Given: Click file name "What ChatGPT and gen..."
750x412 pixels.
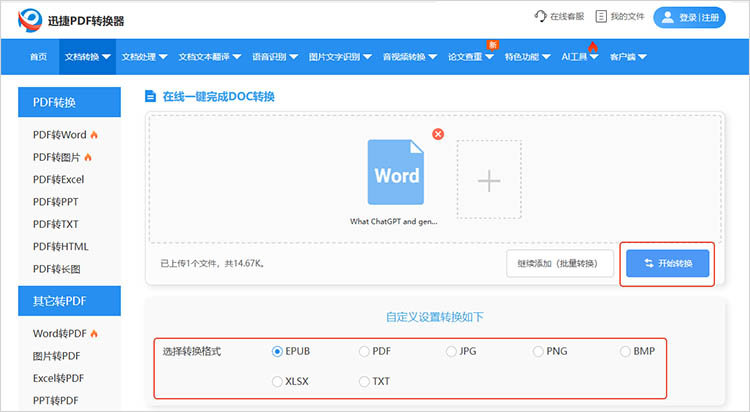Looking at the screenshot, I should [x=394, y=222].
